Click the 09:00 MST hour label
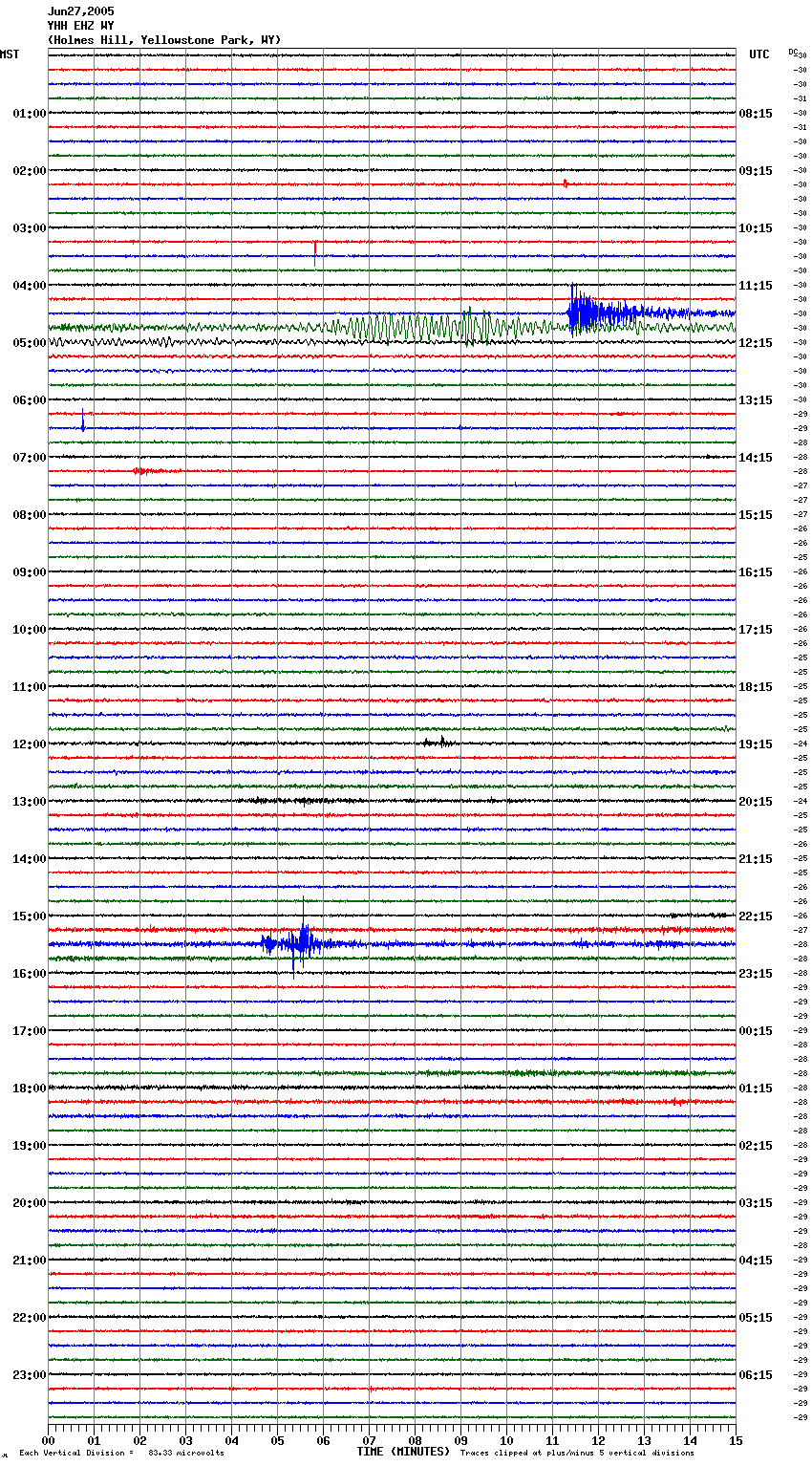The width and height of the screenshot is (812, 1466). point(30,572)
